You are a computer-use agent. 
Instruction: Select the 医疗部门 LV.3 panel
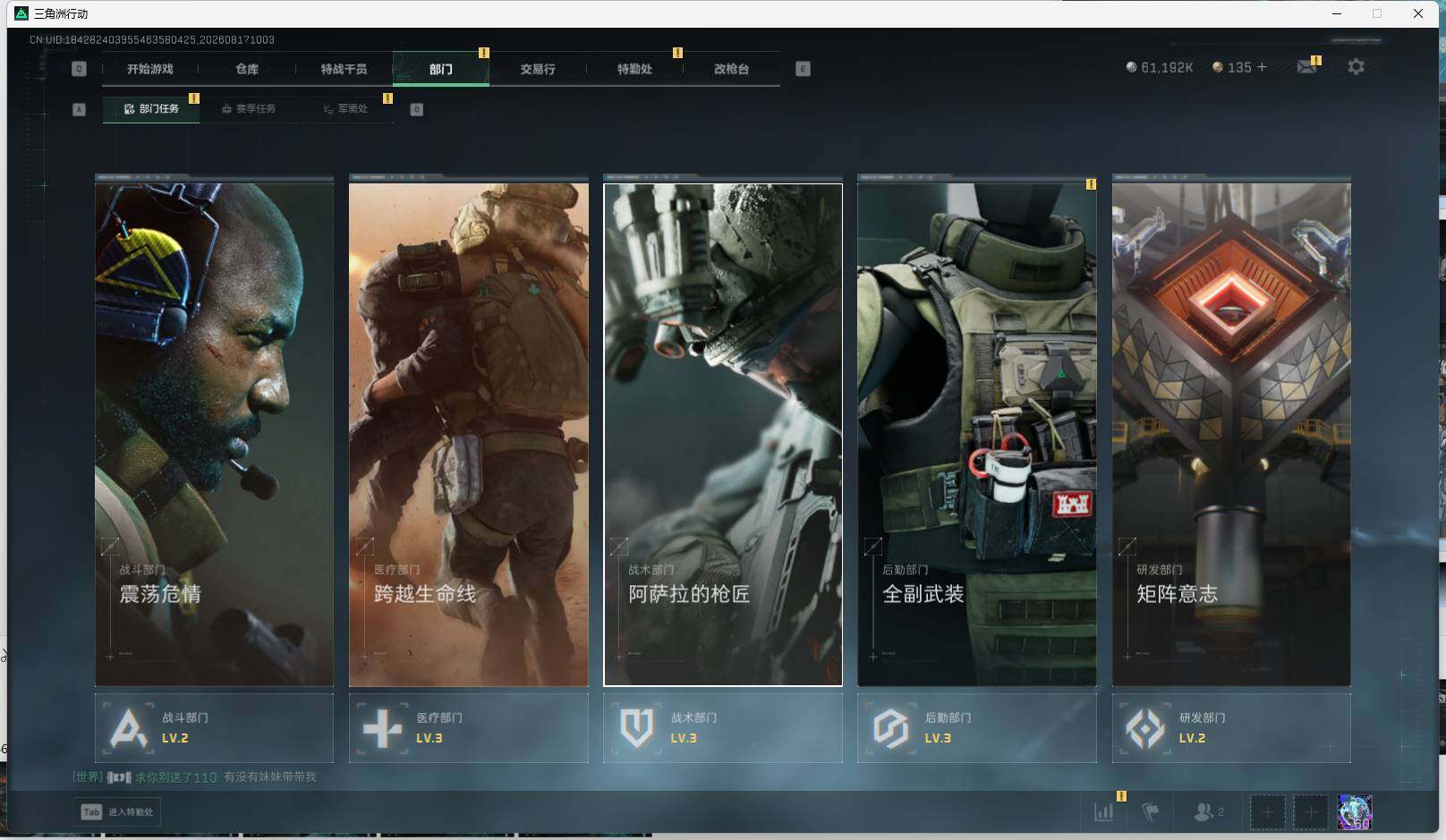pyautogui.click(x=469, y=728)
